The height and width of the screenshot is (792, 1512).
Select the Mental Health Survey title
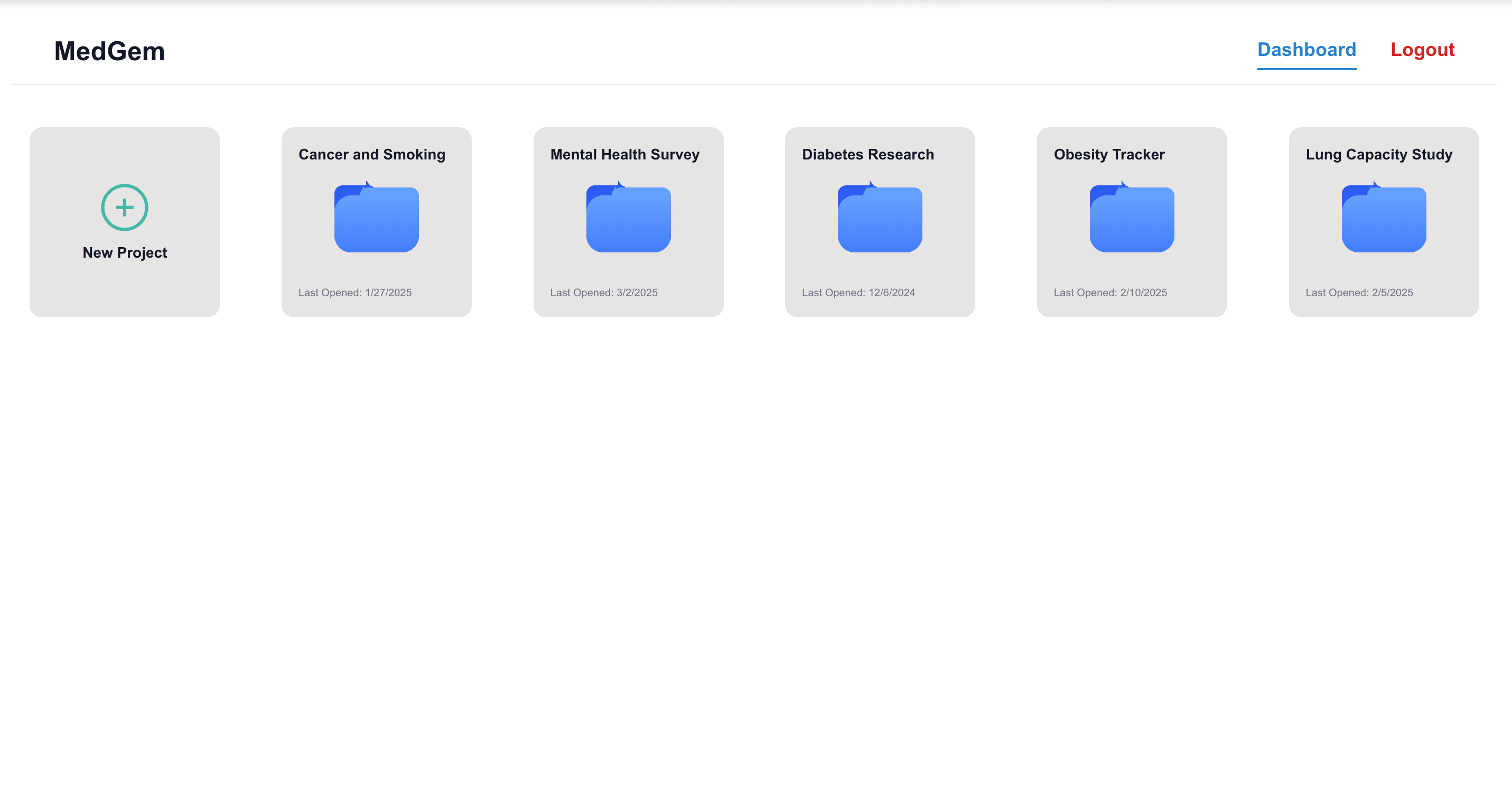point(624,154)
